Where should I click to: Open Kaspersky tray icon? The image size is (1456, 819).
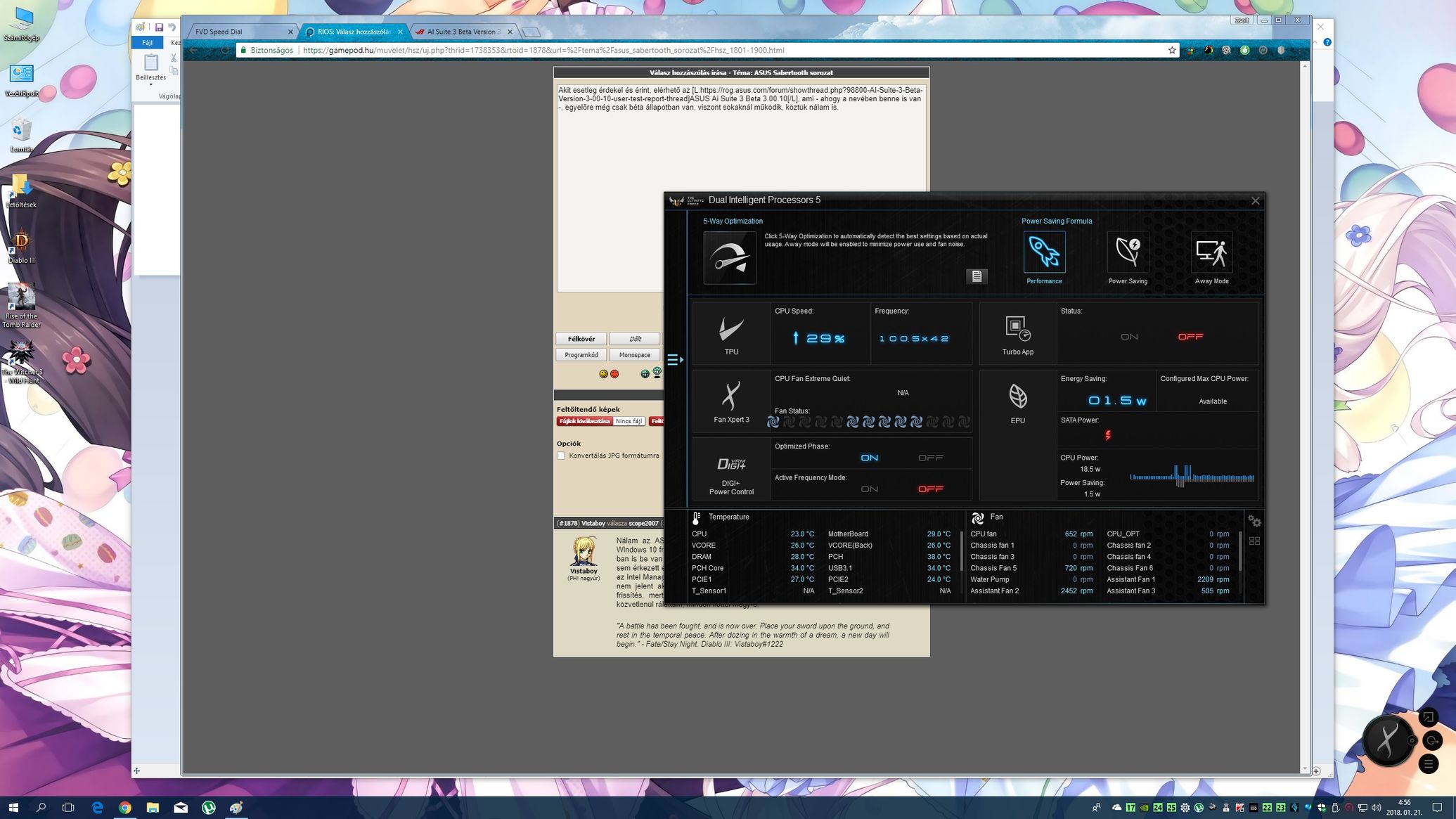pyautogui.click(x=1240, y=808)
